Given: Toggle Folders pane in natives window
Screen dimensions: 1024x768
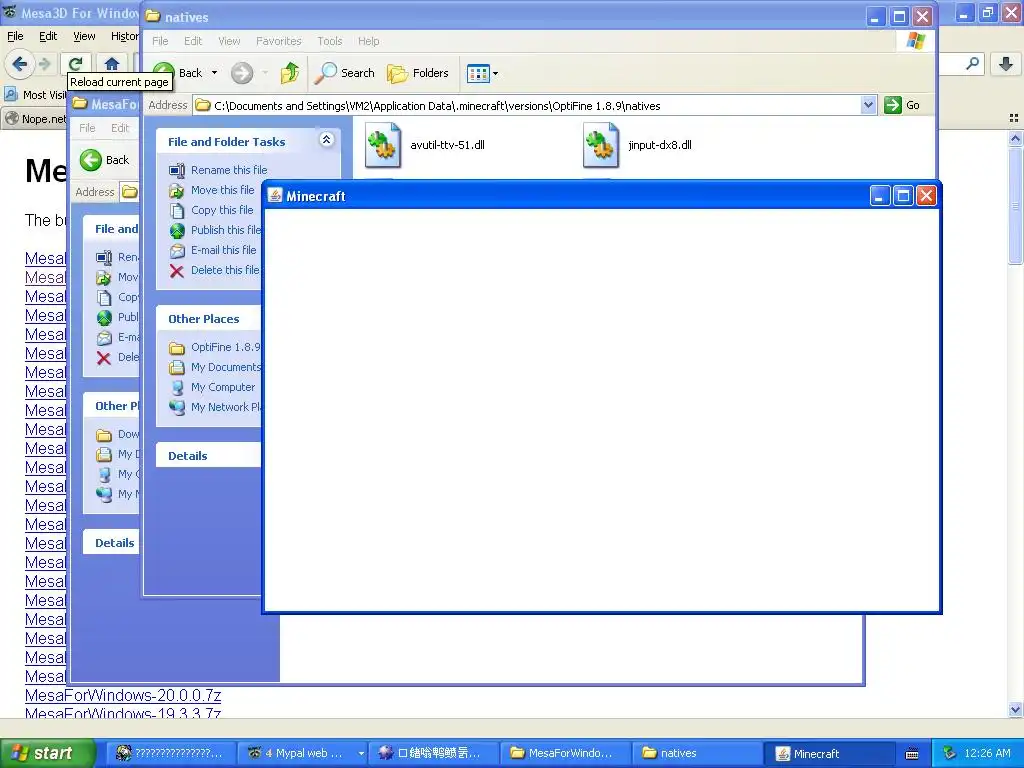Looking at the screenshot, I should click(x=417, y=73).
